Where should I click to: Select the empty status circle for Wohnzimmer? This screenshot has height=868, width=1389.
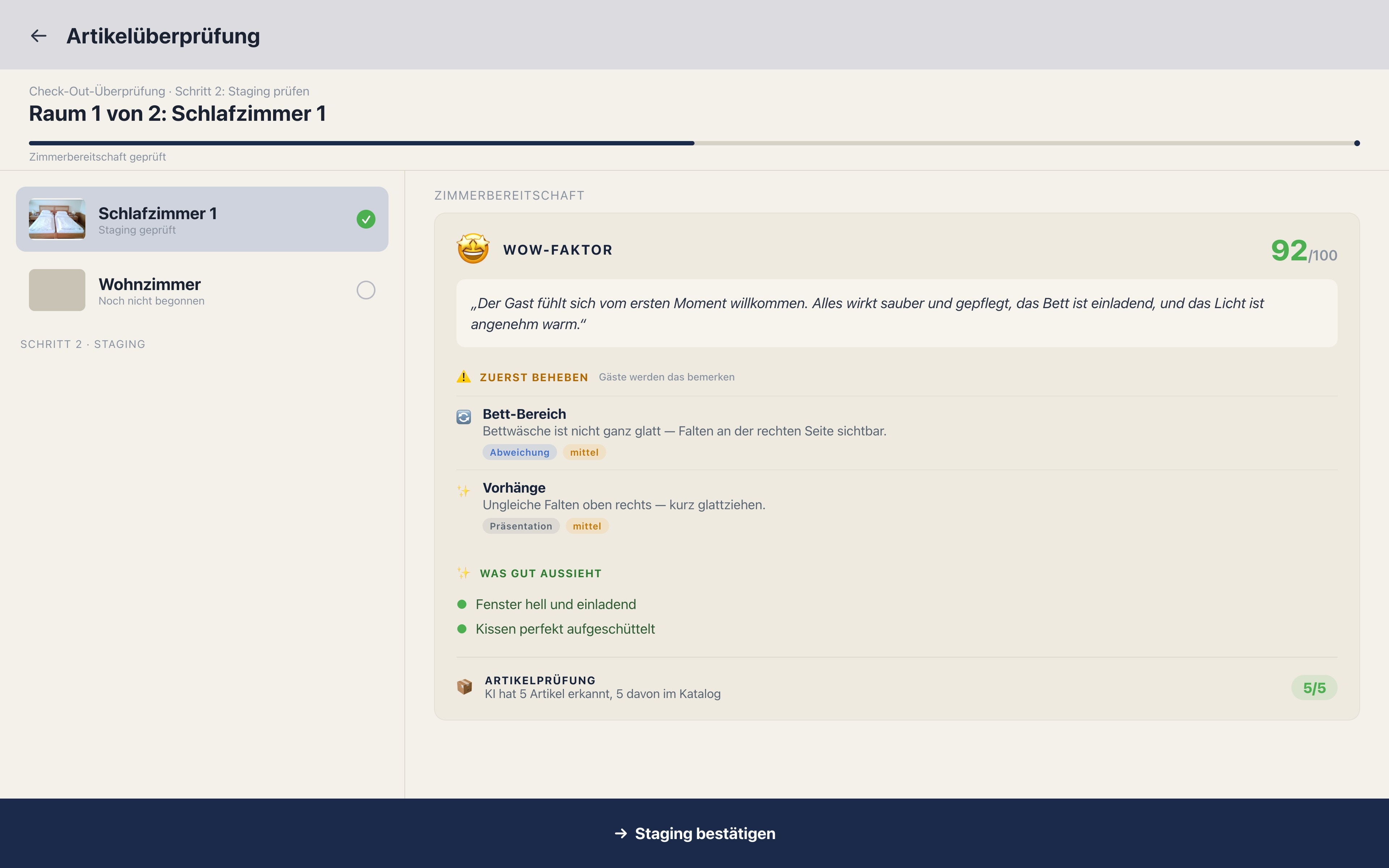click(366, 290)
